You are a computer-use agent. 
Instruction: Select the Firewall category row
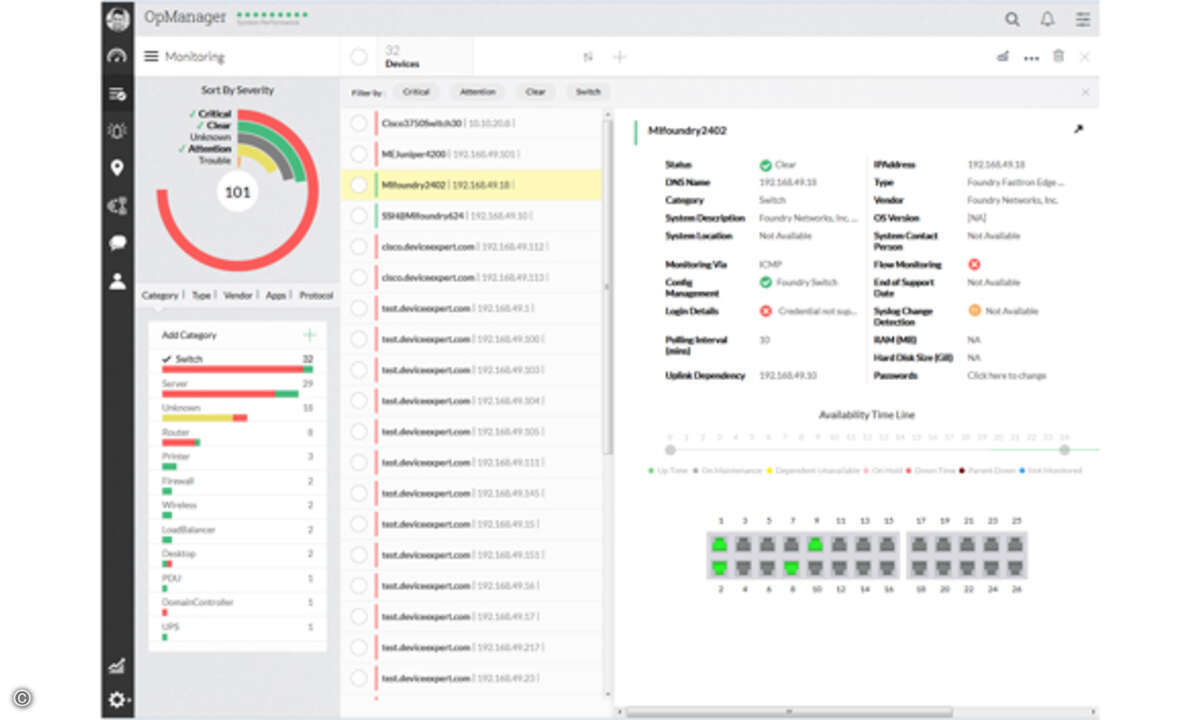tap(237, 486)
